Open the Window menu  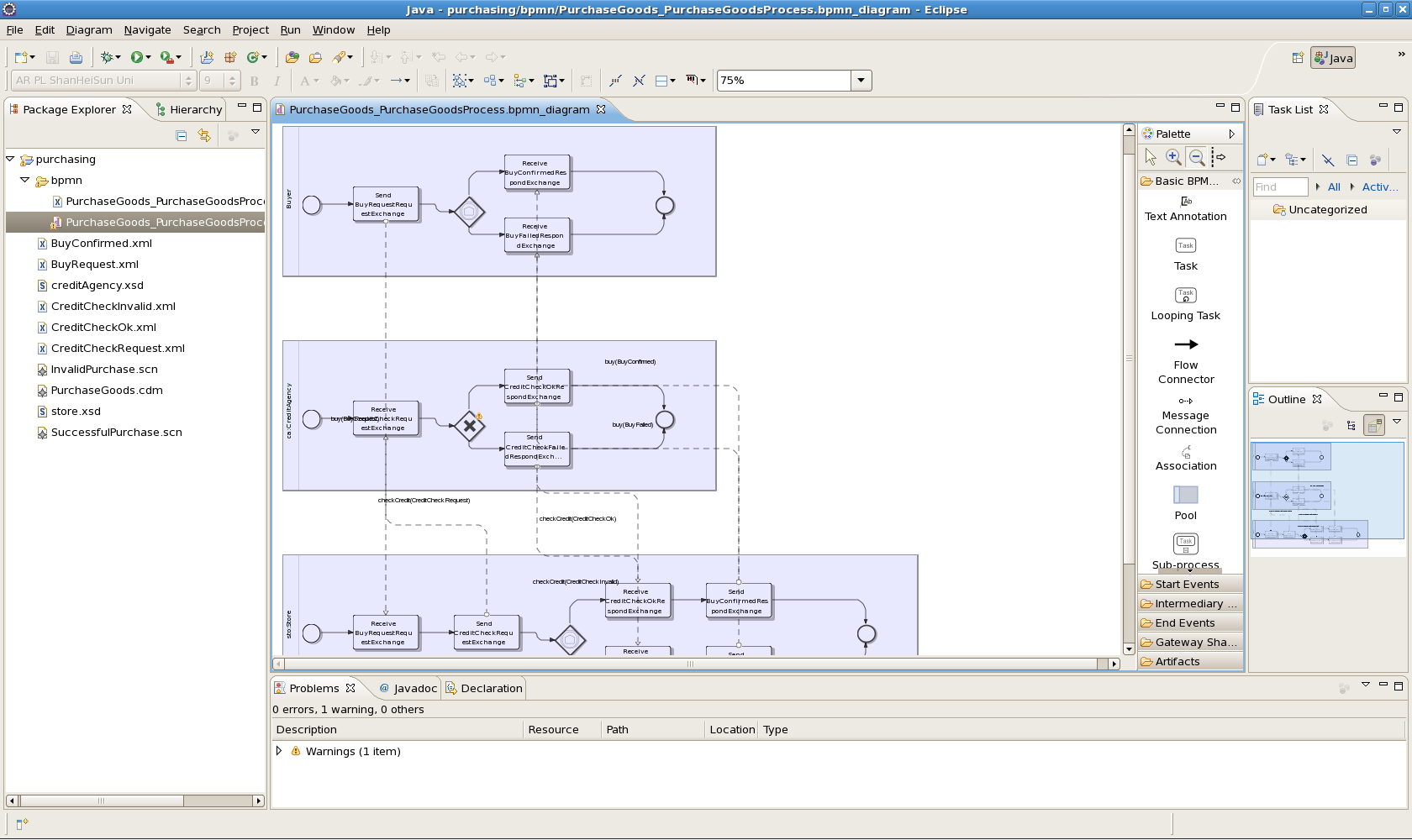pyautogui.click(x=334, y=30)
